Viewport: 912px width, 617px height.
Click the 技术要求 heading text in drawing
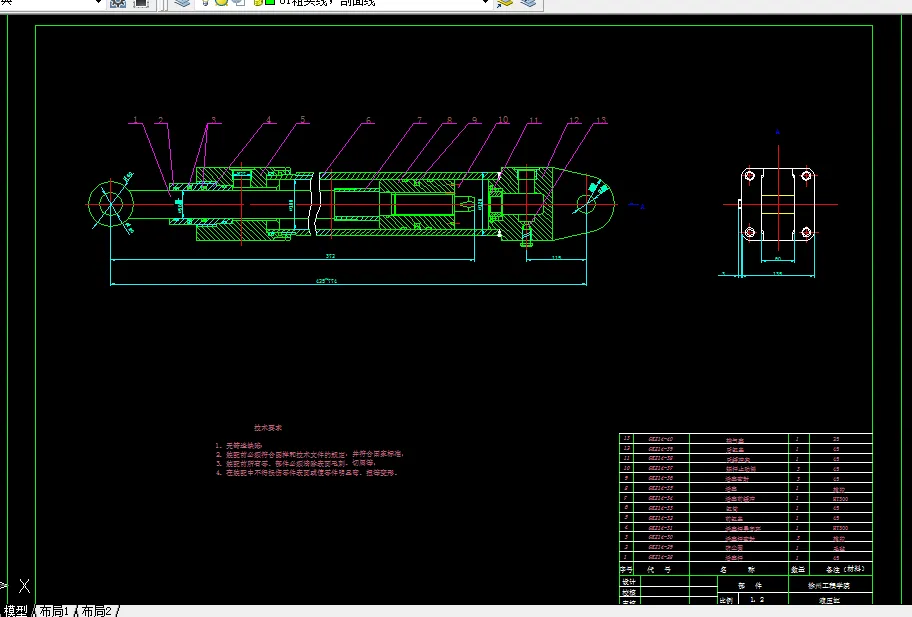pyautogui.click(x=268, y=427)
